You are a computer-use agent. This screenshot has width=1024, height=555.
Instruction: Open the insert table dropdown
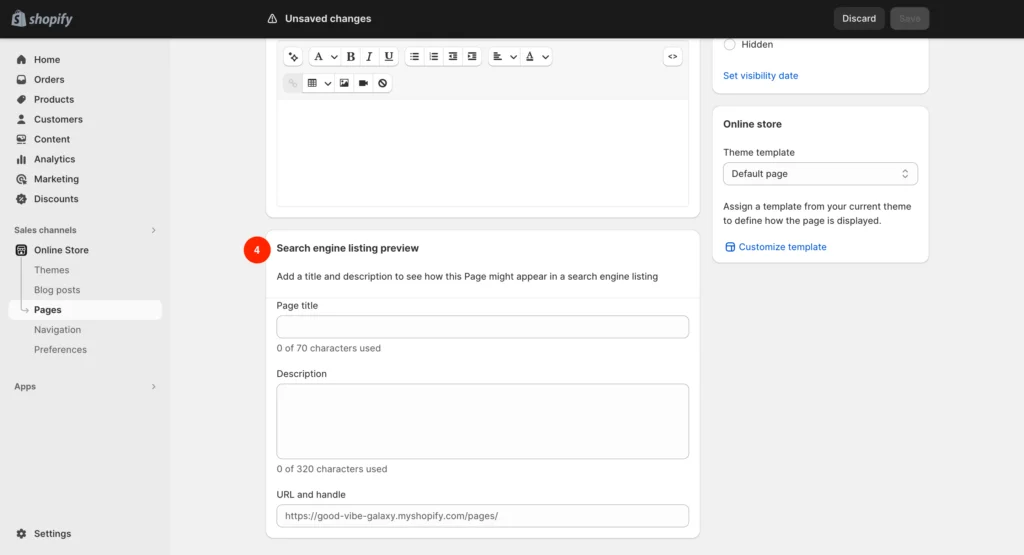click(x=319, y=84)
